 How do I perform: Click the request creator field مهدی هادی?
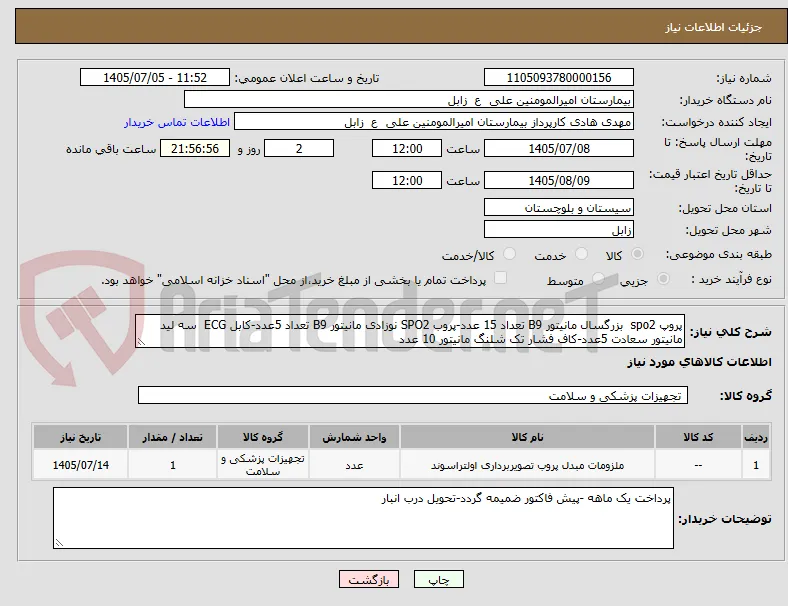(434, 122)
